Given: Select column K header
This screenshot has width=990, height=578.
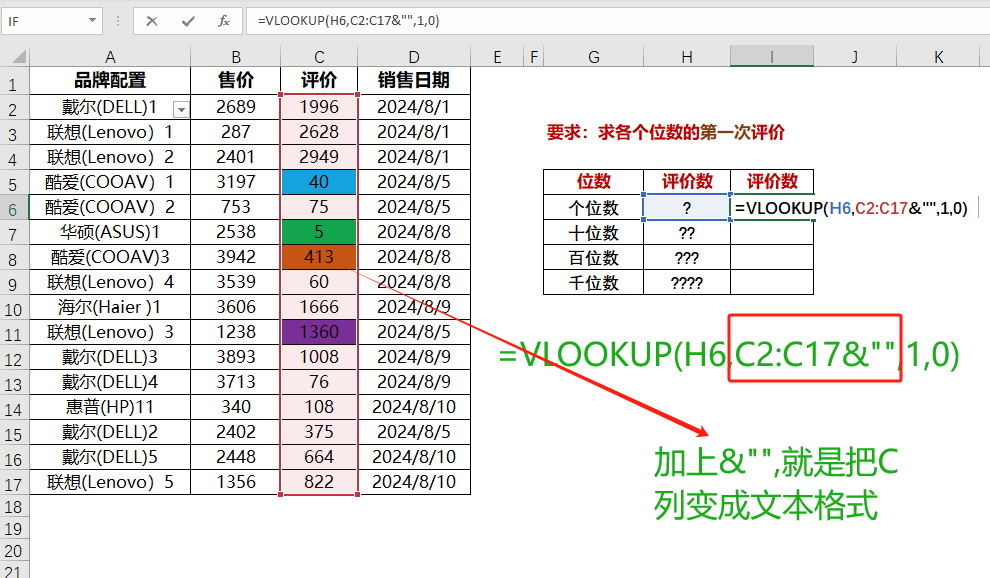Looking at the screenshot, I should [939, 57].
